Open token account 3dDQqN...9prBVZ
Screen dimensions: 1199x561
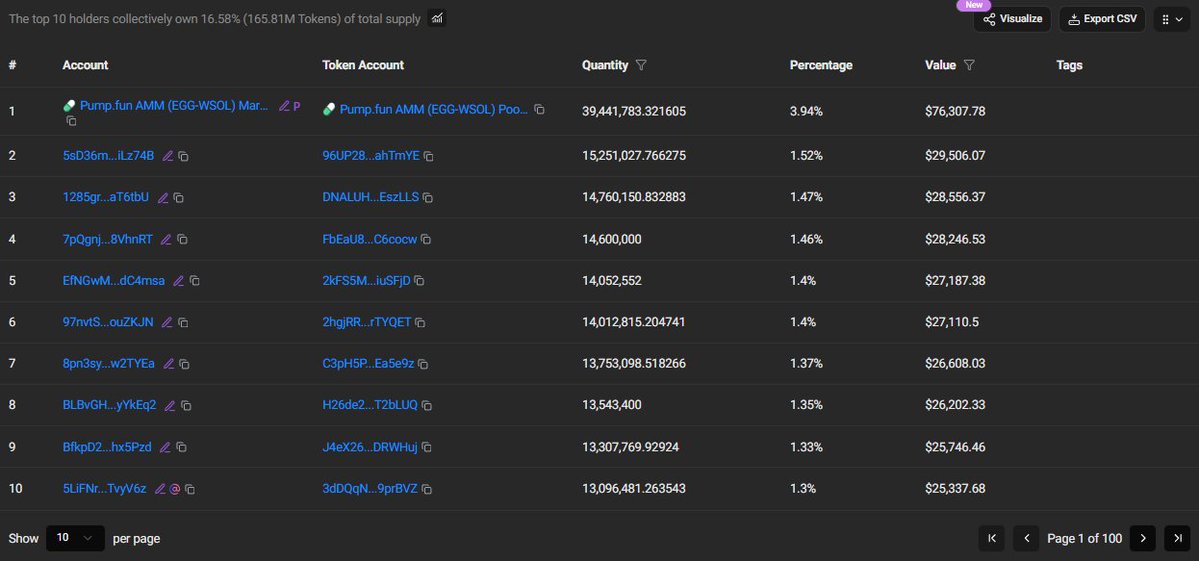(370, 488)
